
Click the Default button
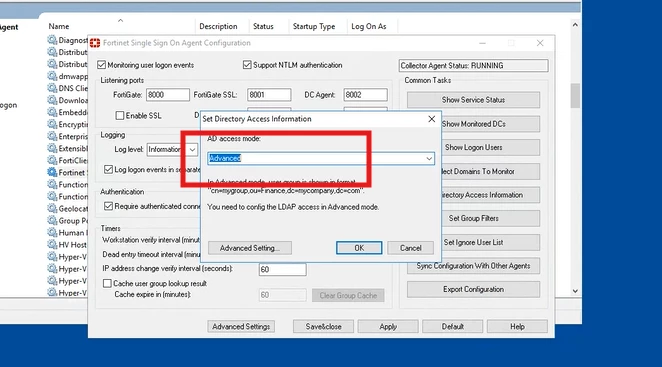(x=453, y=326)
